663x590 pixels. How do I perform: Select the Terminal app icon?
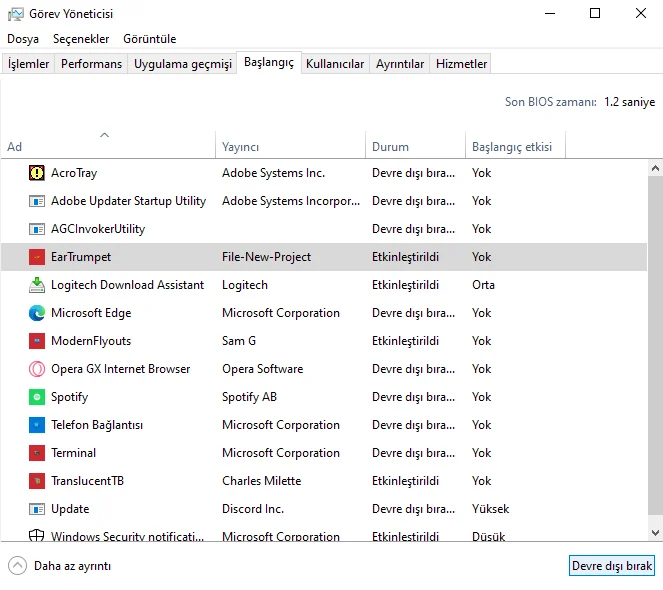coord(37,453)
